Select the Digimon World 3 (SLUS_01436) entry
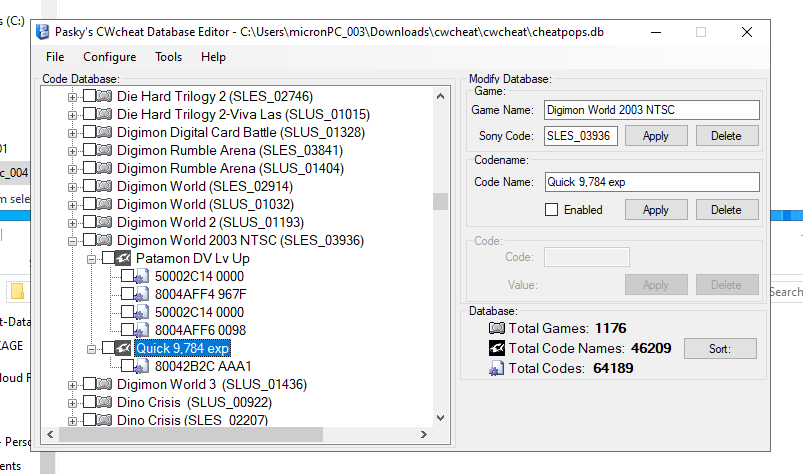This screenshot has height=474, width=803. [212, 384]
